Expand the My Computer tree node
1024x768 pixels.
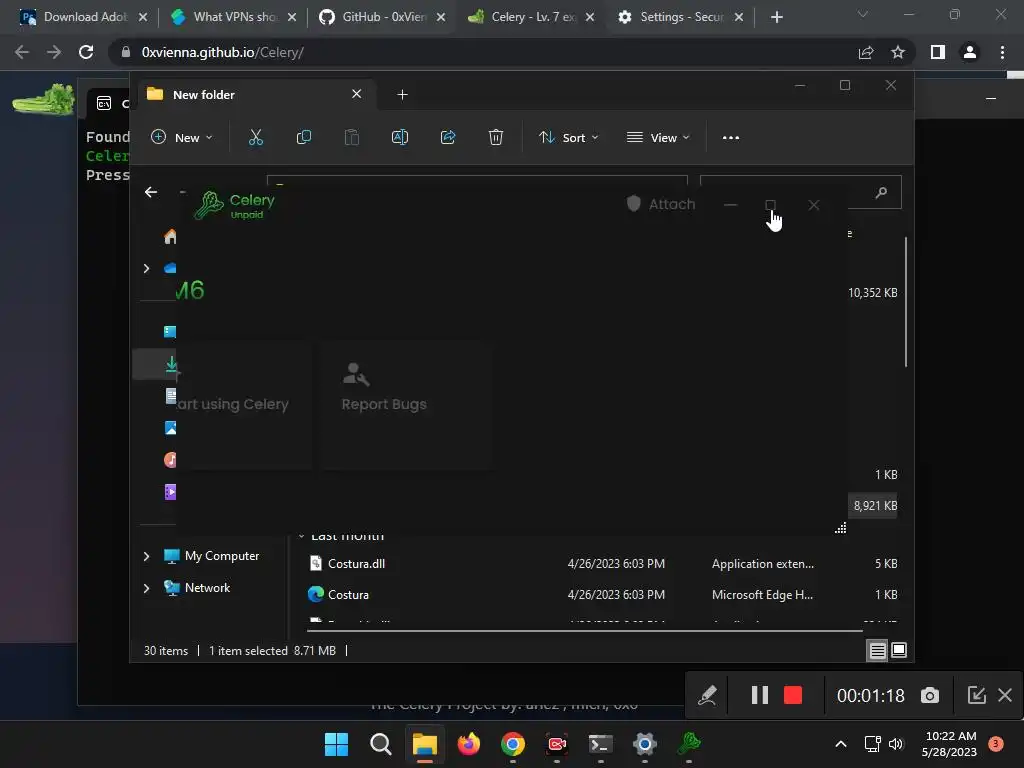pos(146,556)
